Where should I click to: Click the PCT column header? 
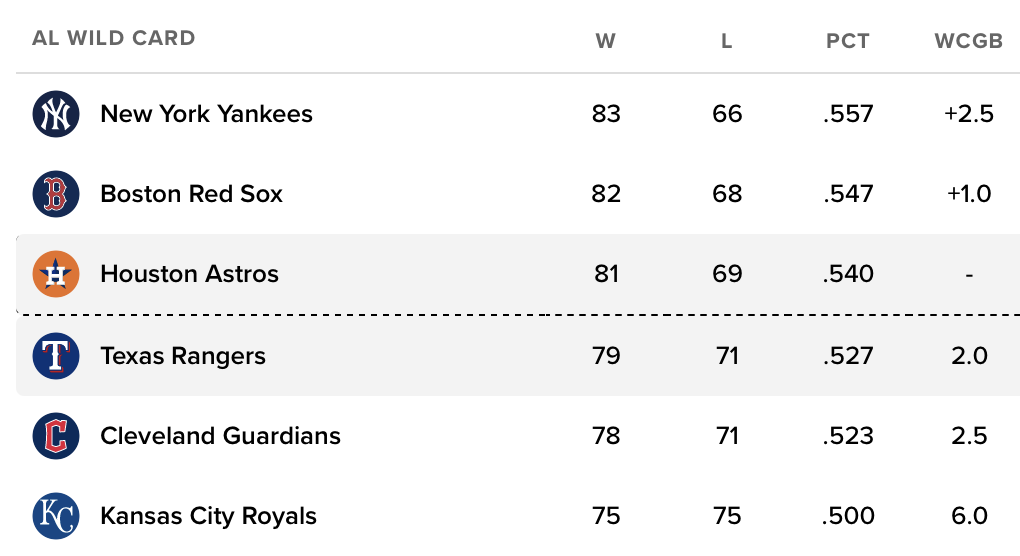pyautogui.click(x=848, y=41)
